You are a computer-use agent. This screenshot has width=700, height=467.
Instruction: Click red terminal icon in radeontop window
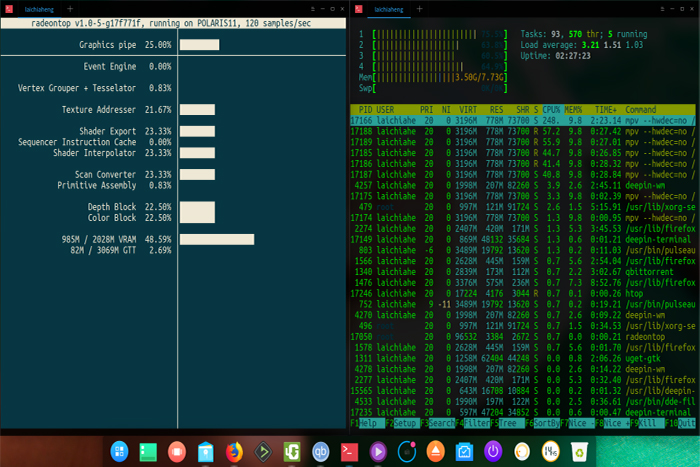9,9
